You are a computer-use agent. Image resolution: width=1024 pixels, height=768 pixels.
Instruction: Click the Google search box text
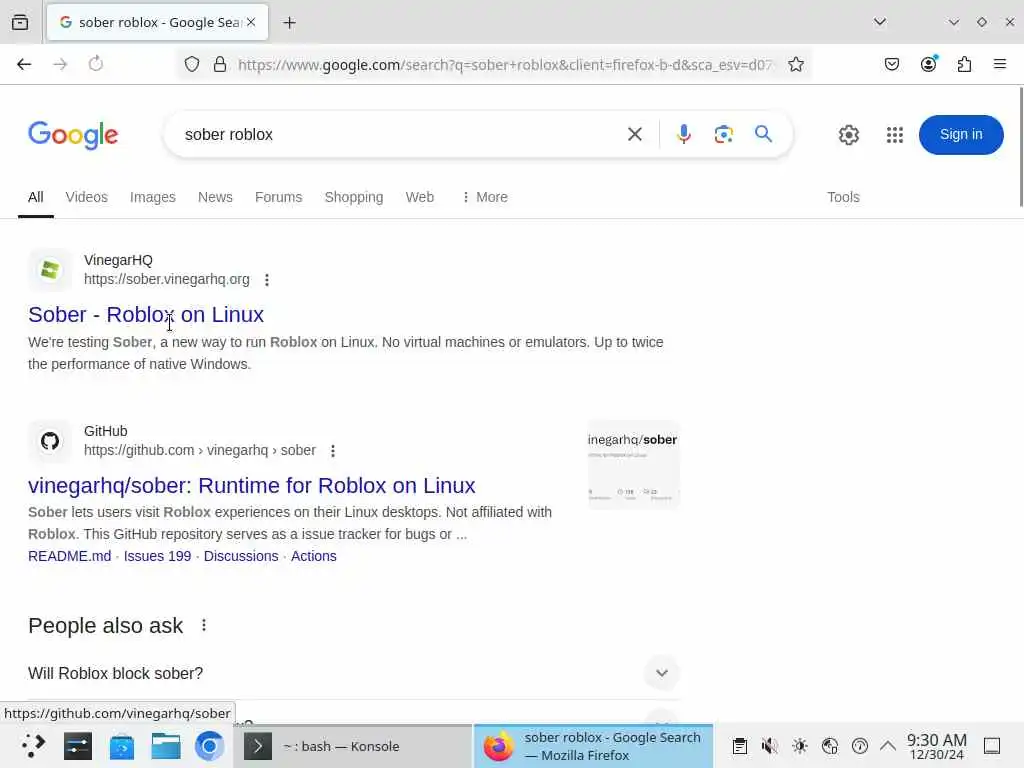click(x=229, y=135)
